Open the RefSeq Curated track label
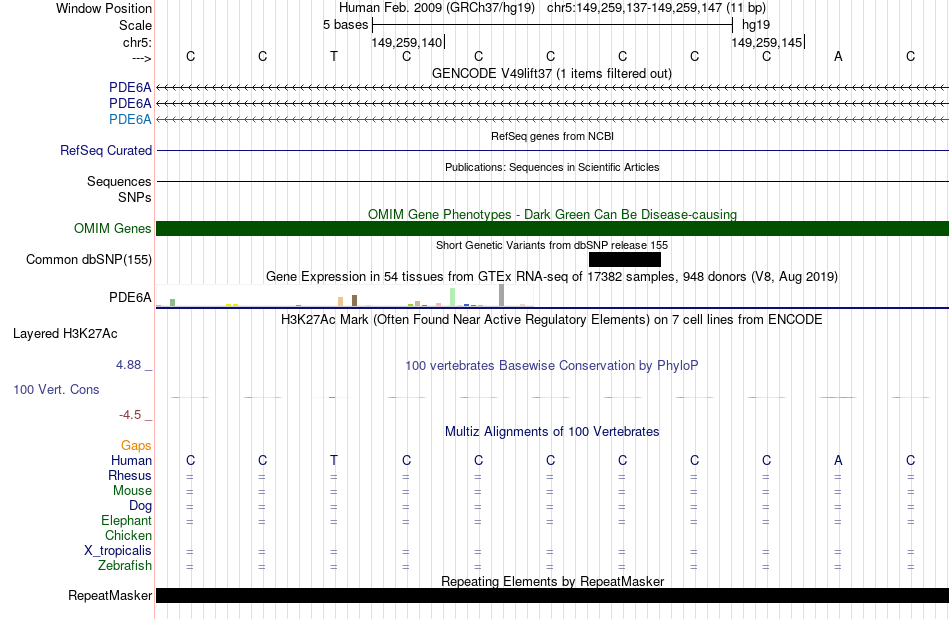The width and height of the screenshot is (950, 619). [x=106, y=150]
